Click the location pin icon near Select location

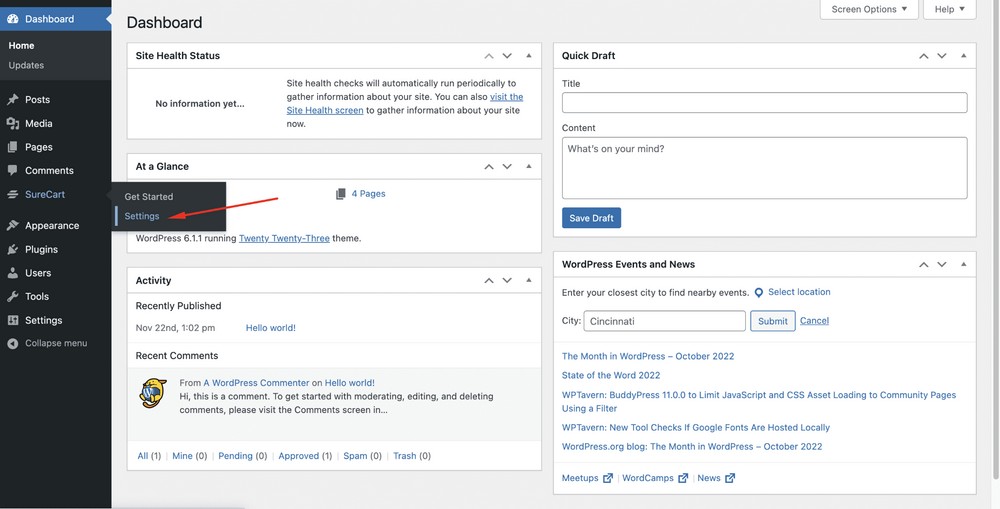click(x=759, y=293)
